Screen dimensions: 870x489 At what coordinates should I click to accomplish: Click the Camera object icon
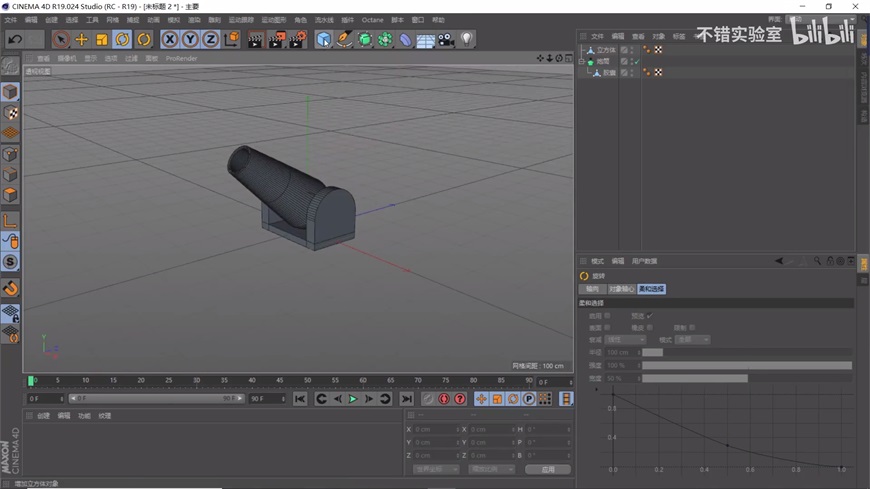pos(446,40)
